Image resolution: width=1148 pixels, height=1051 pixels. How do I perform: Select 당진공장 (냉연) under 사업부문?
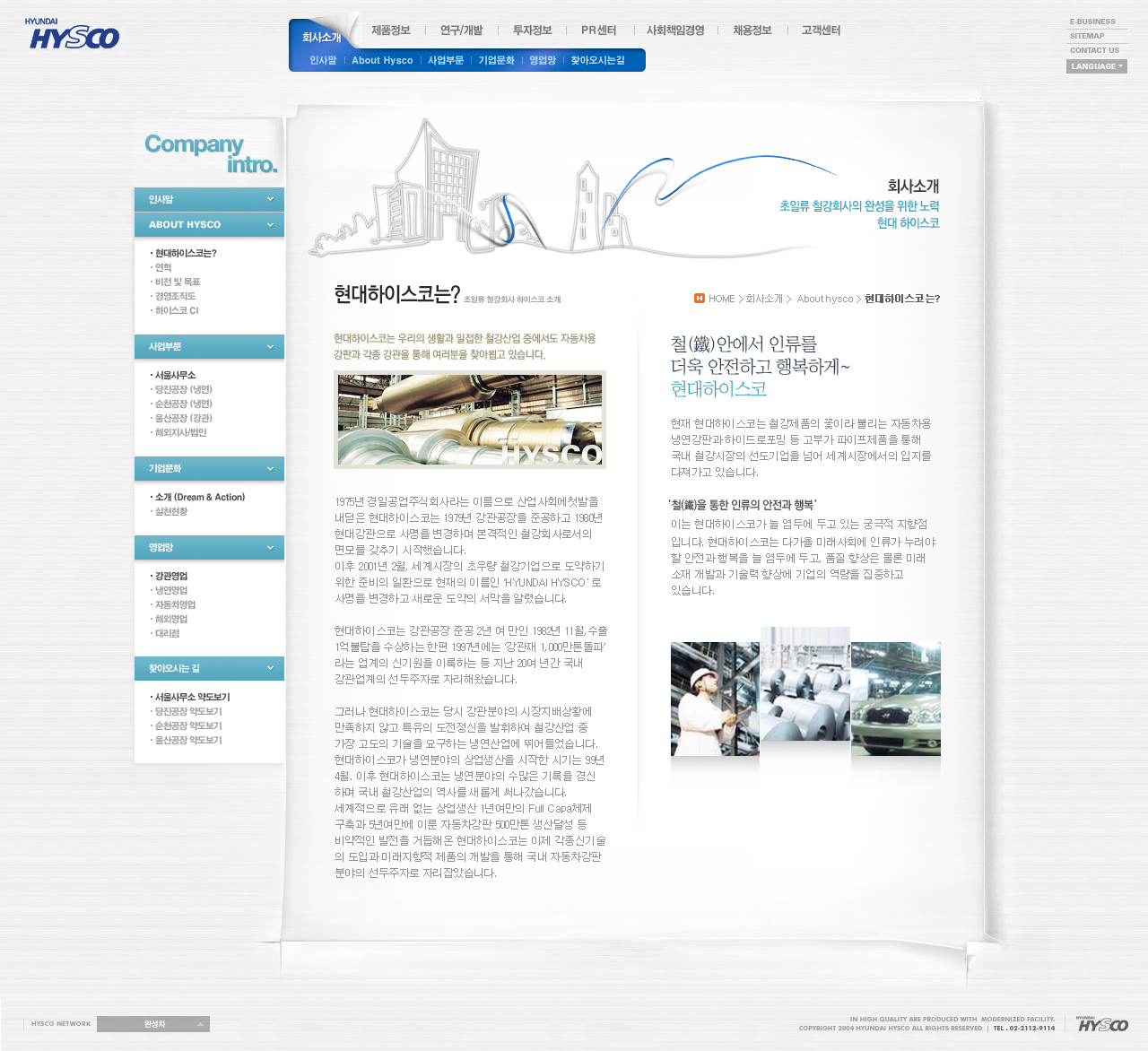(183, 389)
